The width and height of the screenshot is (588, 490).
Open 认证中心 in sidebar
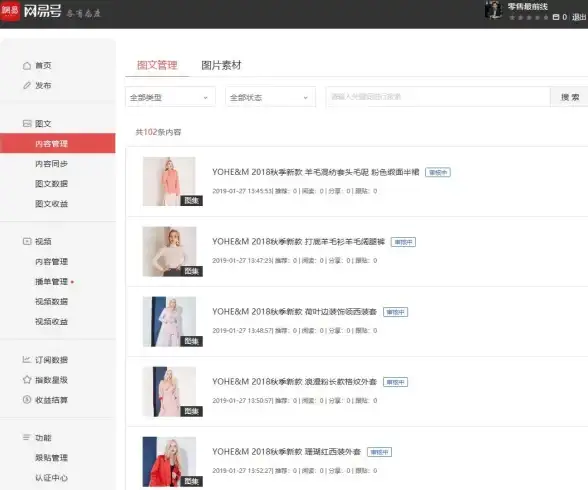click(51, 478)
